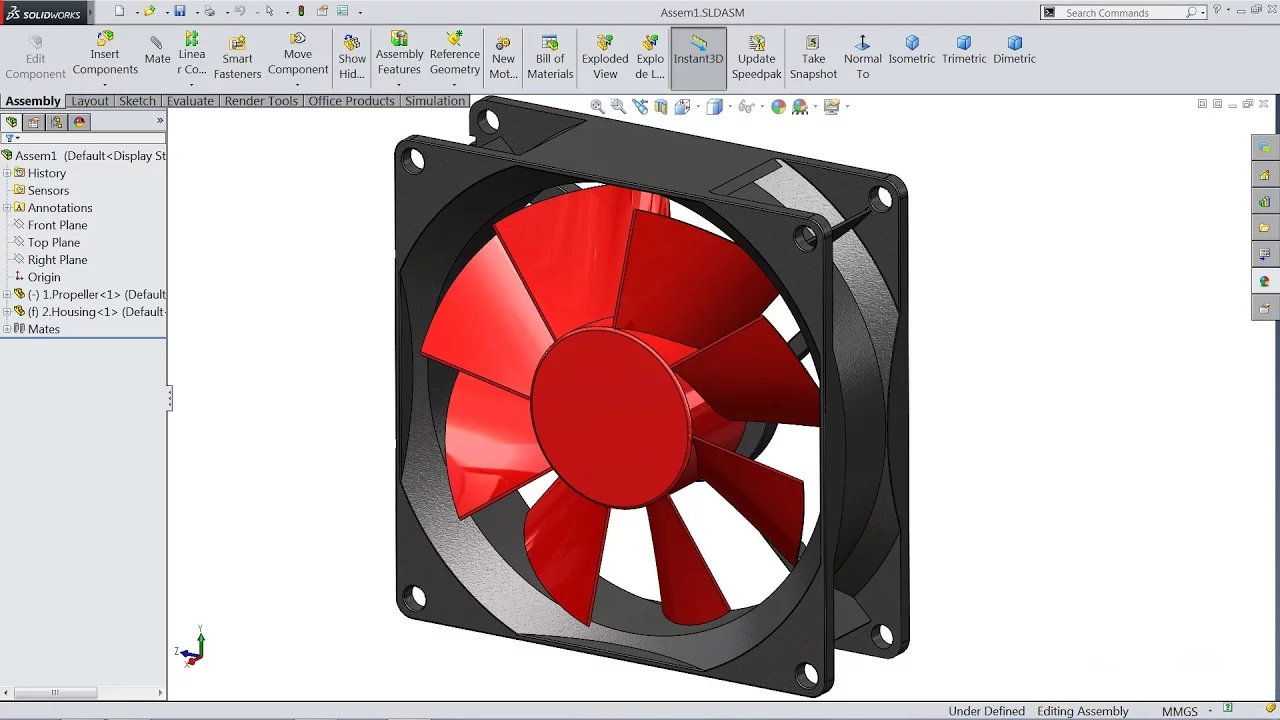Open Reference Geometry tool
This screenshot has width=1280, height=720.
pos(455,53)
